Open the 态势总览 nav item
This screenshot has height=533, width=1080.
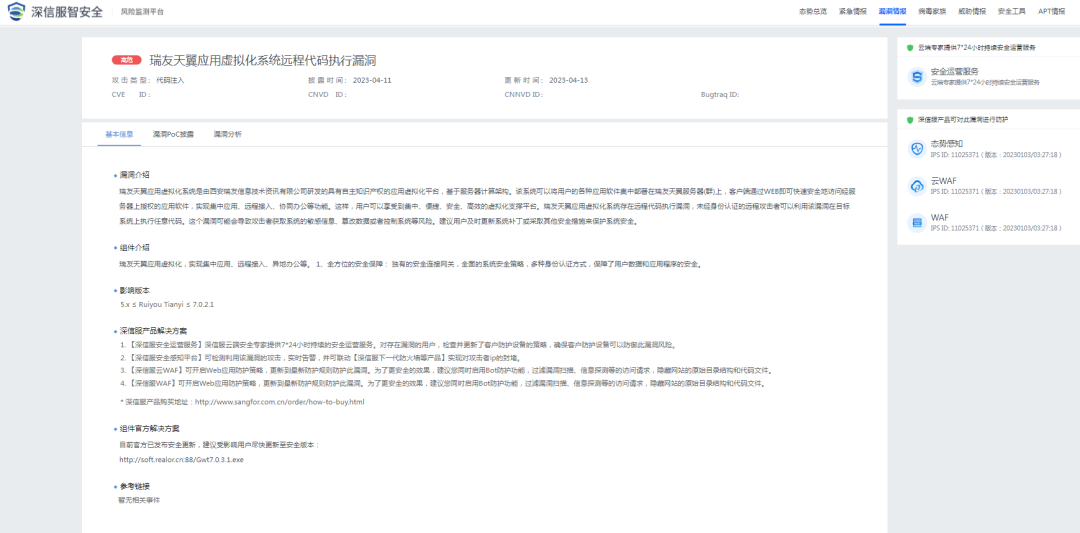[813, 12]
